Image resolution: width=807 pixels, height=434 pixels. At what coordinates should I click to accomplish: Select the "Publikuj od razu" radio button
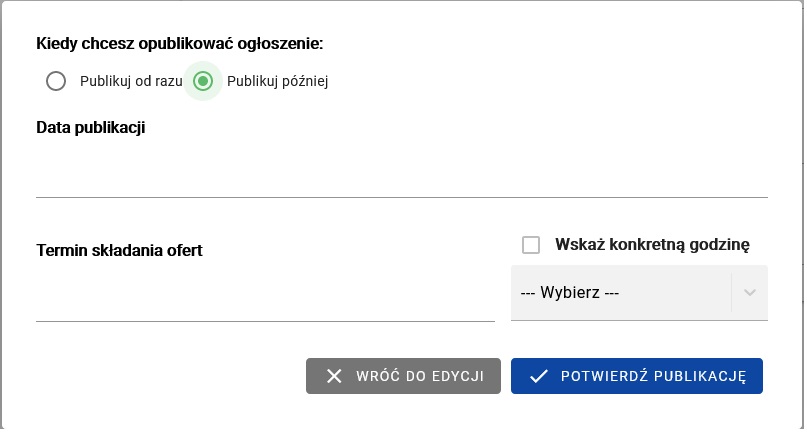click(x=56, y=82)
